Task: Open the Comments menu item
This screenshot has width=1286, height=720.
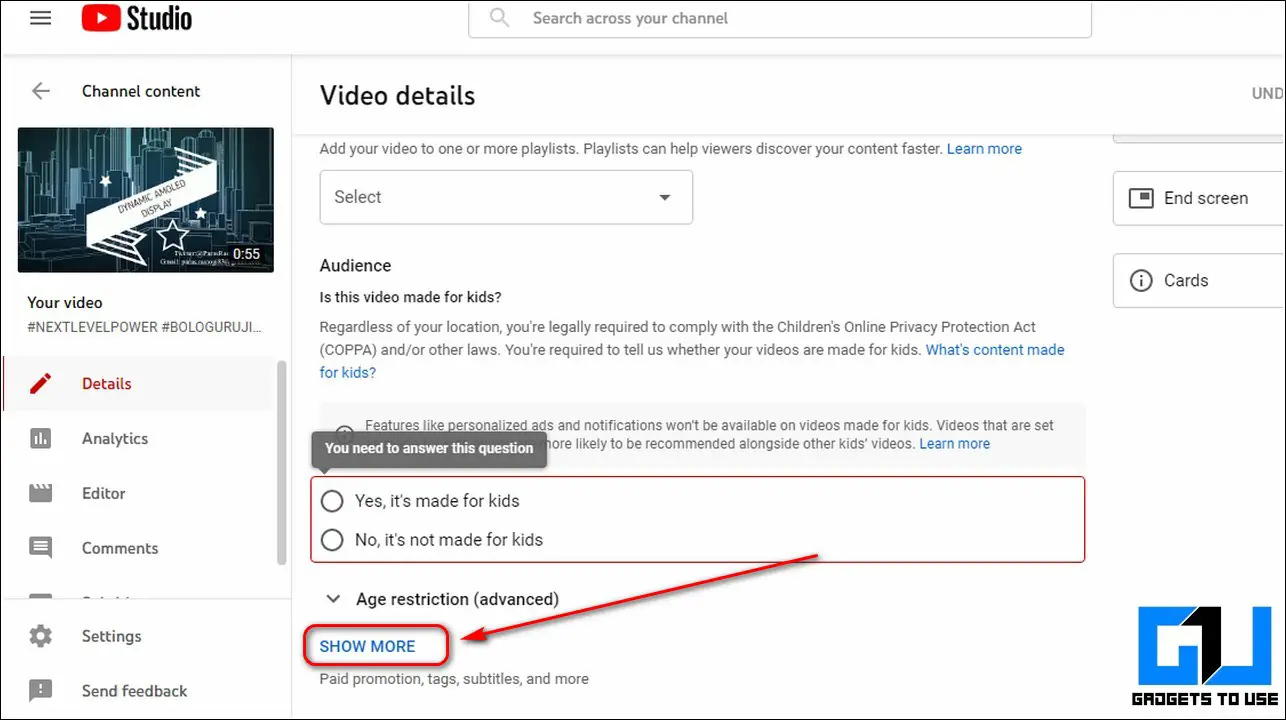Action: click(139, 548)
